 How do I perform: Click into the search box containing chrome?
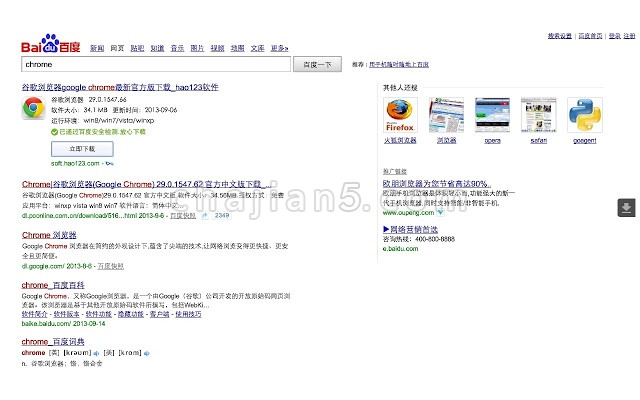(155, 64)
